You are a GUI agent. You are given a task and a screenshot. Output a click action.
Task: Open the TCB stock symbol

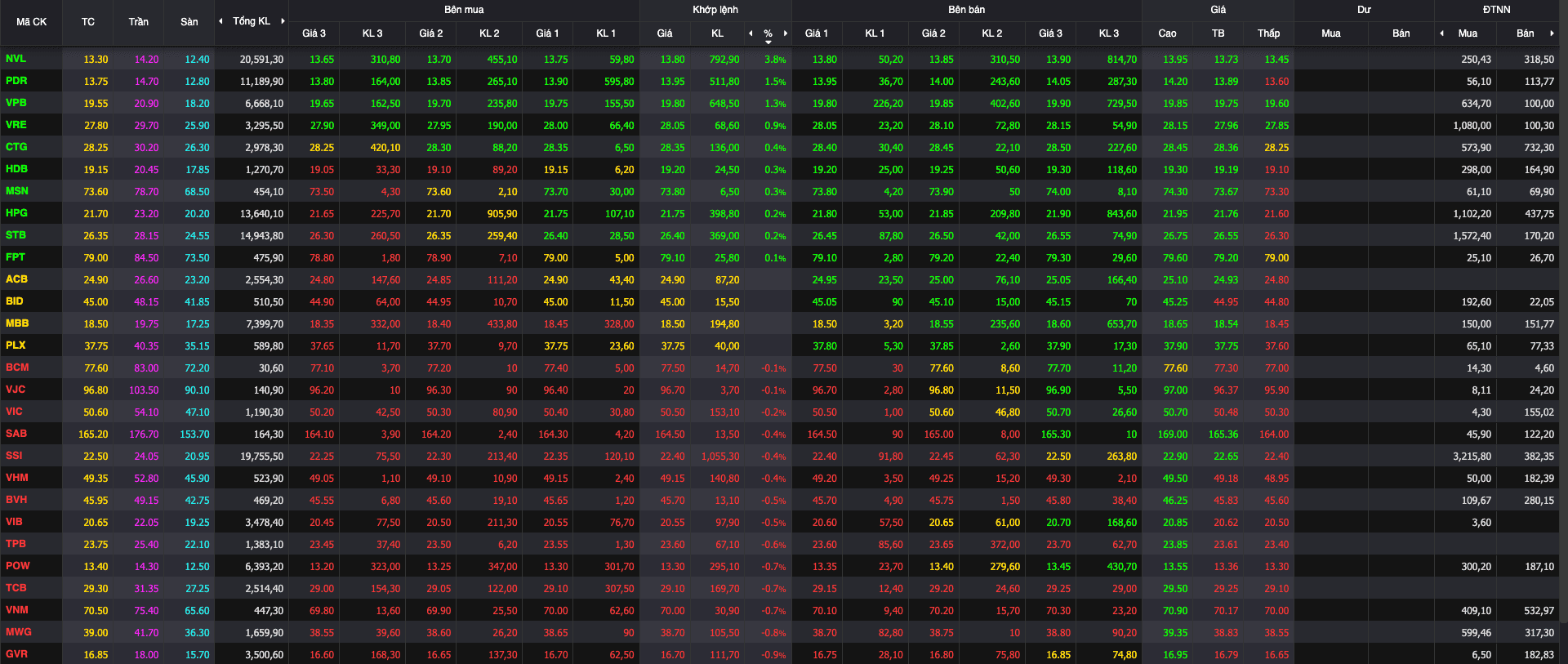[x=16, y=588]
